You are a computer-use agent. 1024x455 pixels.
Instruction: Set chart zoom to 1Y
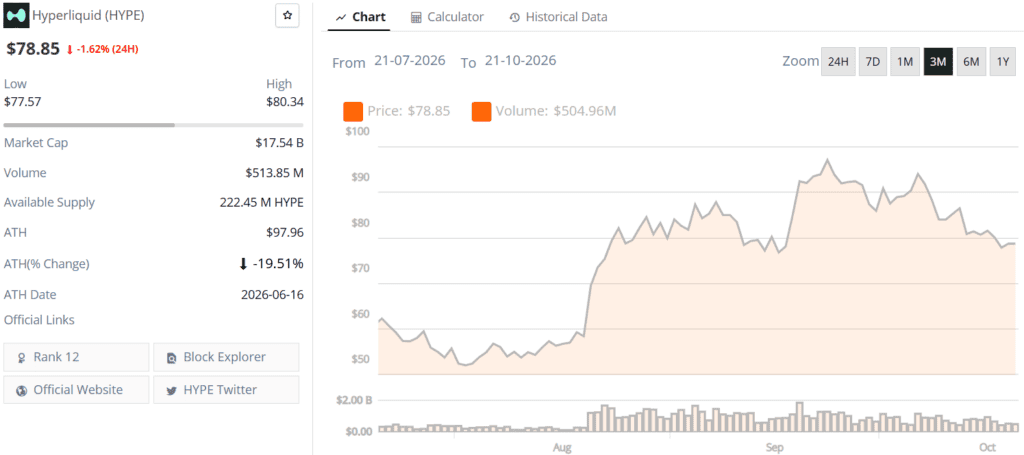1003,62
